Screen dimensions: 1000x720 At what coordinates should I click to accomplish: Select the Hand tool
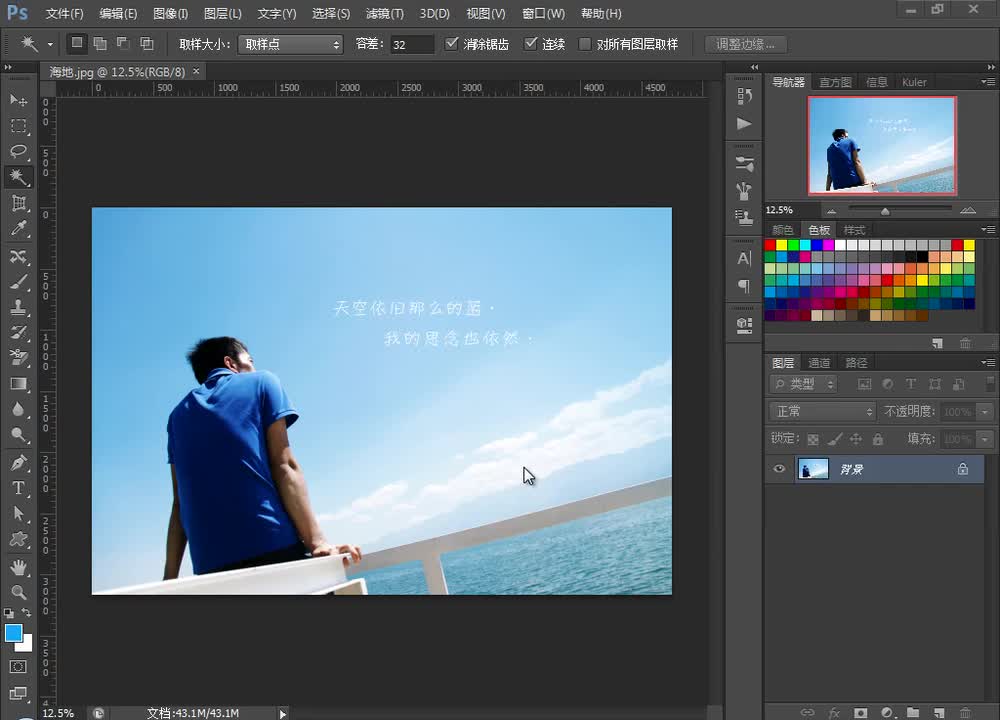coord(19,566)
